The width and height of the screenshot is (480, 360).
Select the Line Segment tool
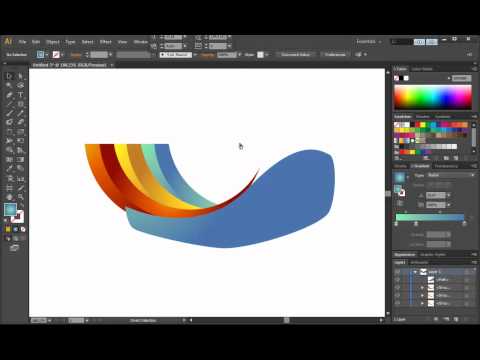coord(9,104)
